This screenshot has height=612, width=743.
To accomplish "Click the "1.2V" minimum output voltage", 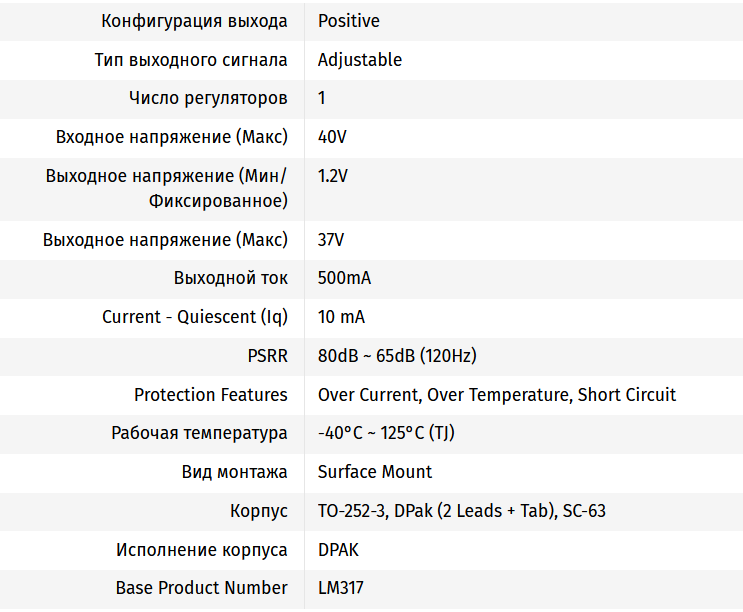I will click(x=333, y=176).
